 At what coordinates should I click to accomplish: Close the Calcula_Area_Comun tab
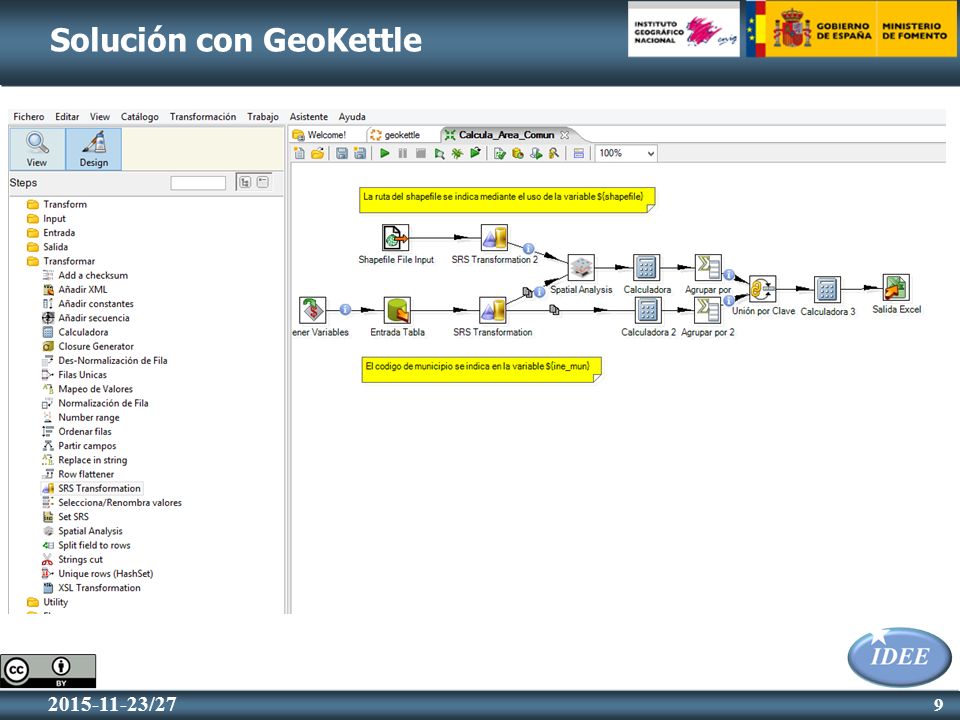click(x=564, y=135)
